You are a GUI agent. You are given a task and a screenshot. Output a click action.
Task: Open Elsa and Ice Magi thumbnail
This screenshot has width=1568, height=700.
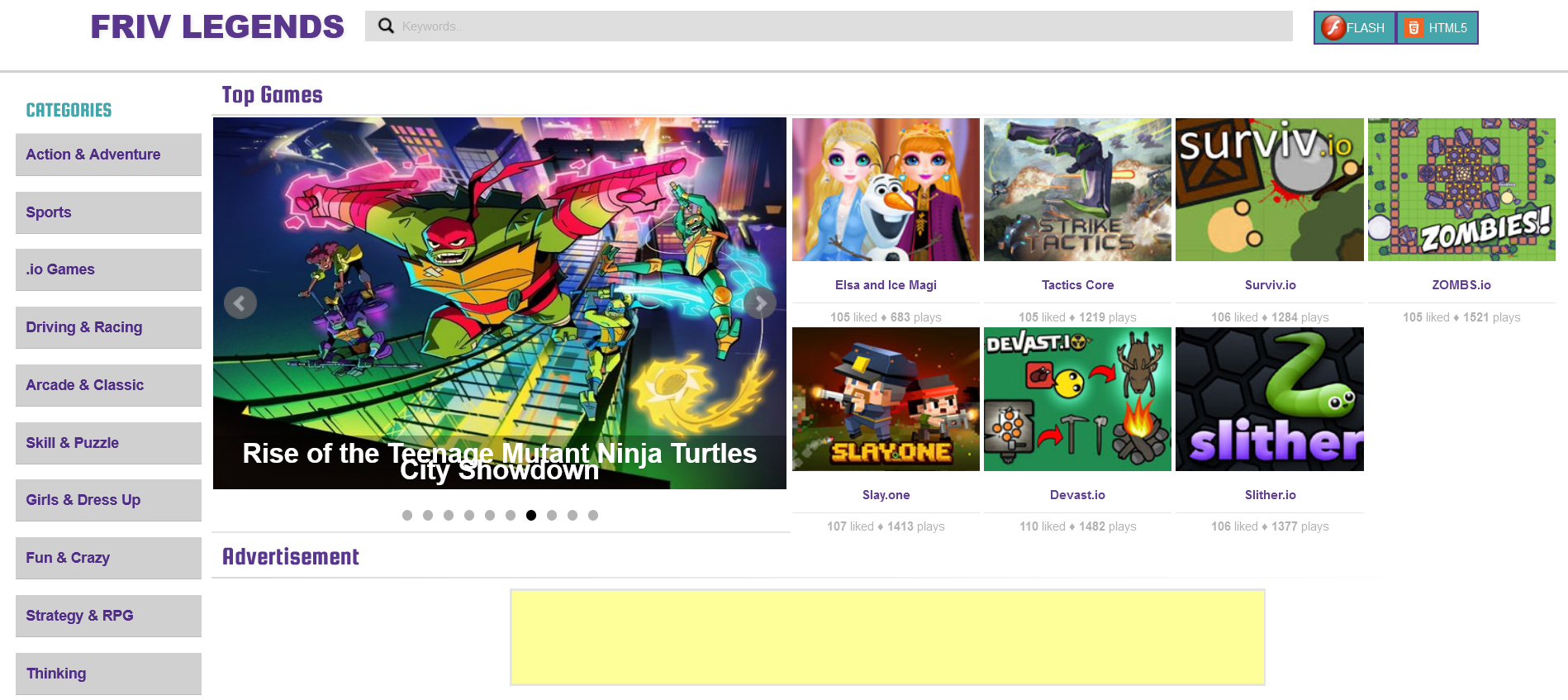coord(886,189)
